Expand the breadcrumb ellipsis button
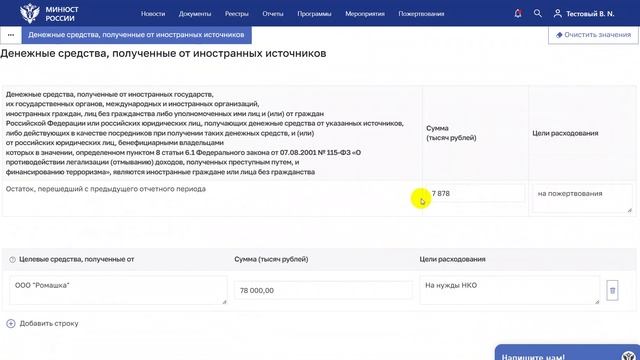Viewport: 640px width, 360px height. point(11,35)
